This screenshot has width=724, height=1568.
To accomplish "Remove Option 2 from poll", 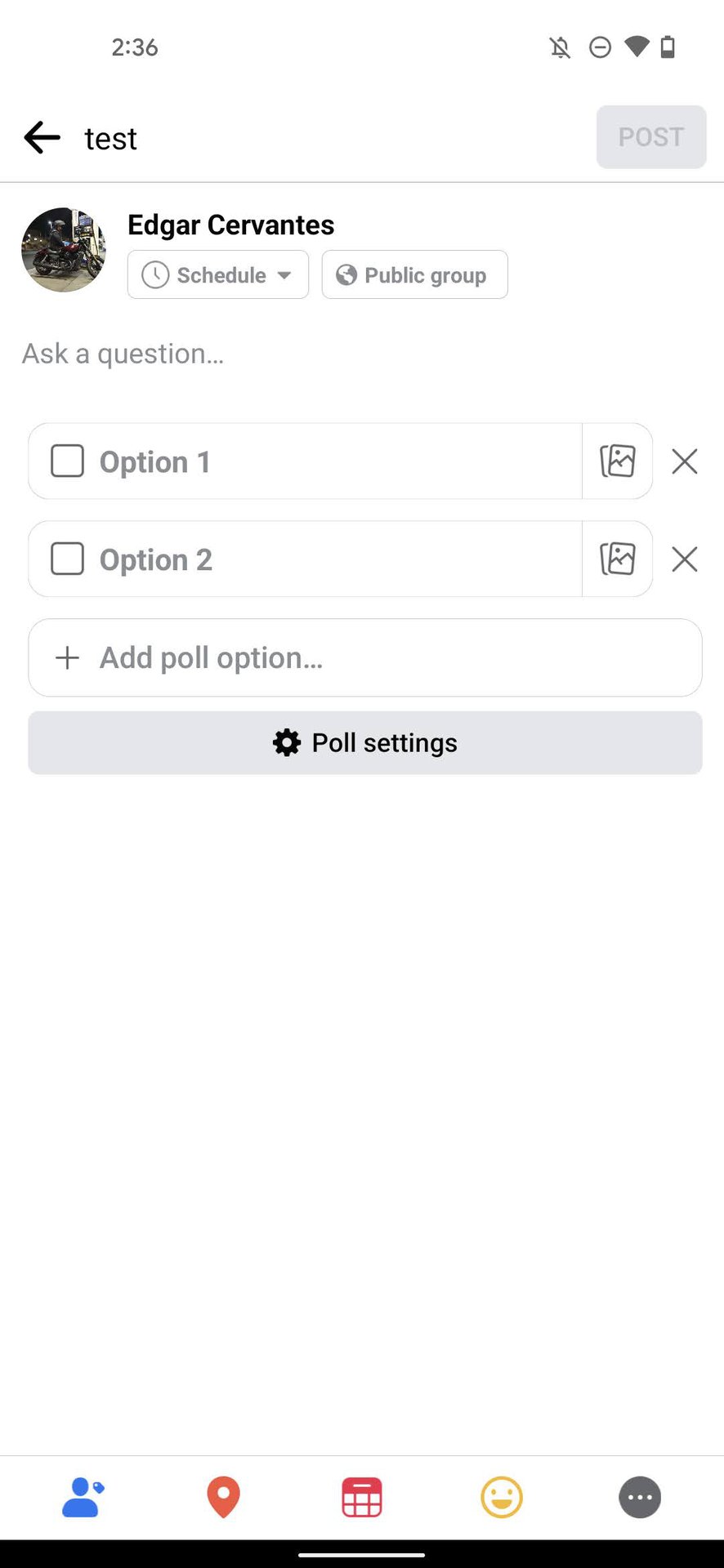I will 684,559.
